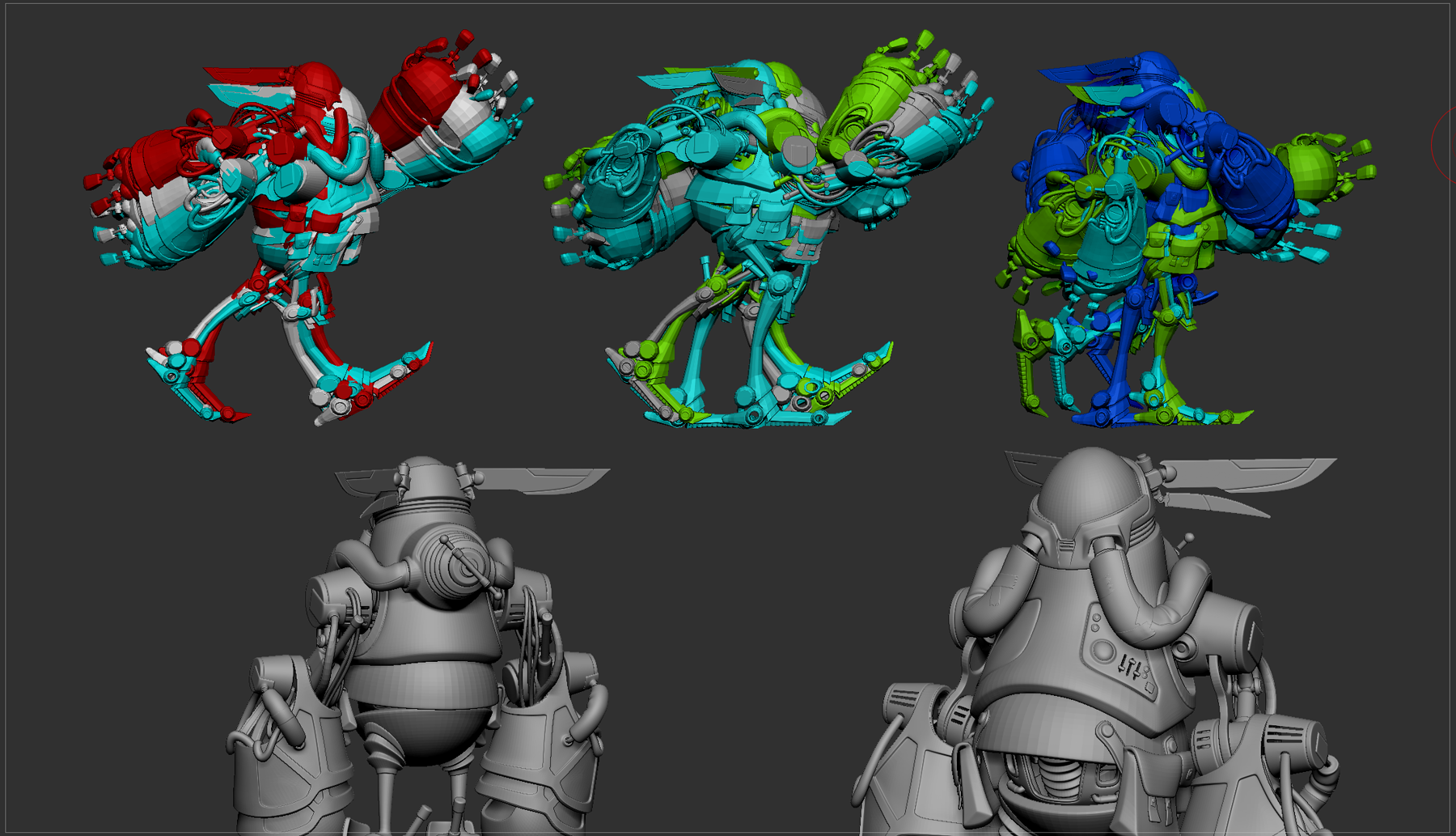The width and height of the screenshot is (1456, 836).
Task: Select the spiked leg of the green robot
Action: pos(671,324)
